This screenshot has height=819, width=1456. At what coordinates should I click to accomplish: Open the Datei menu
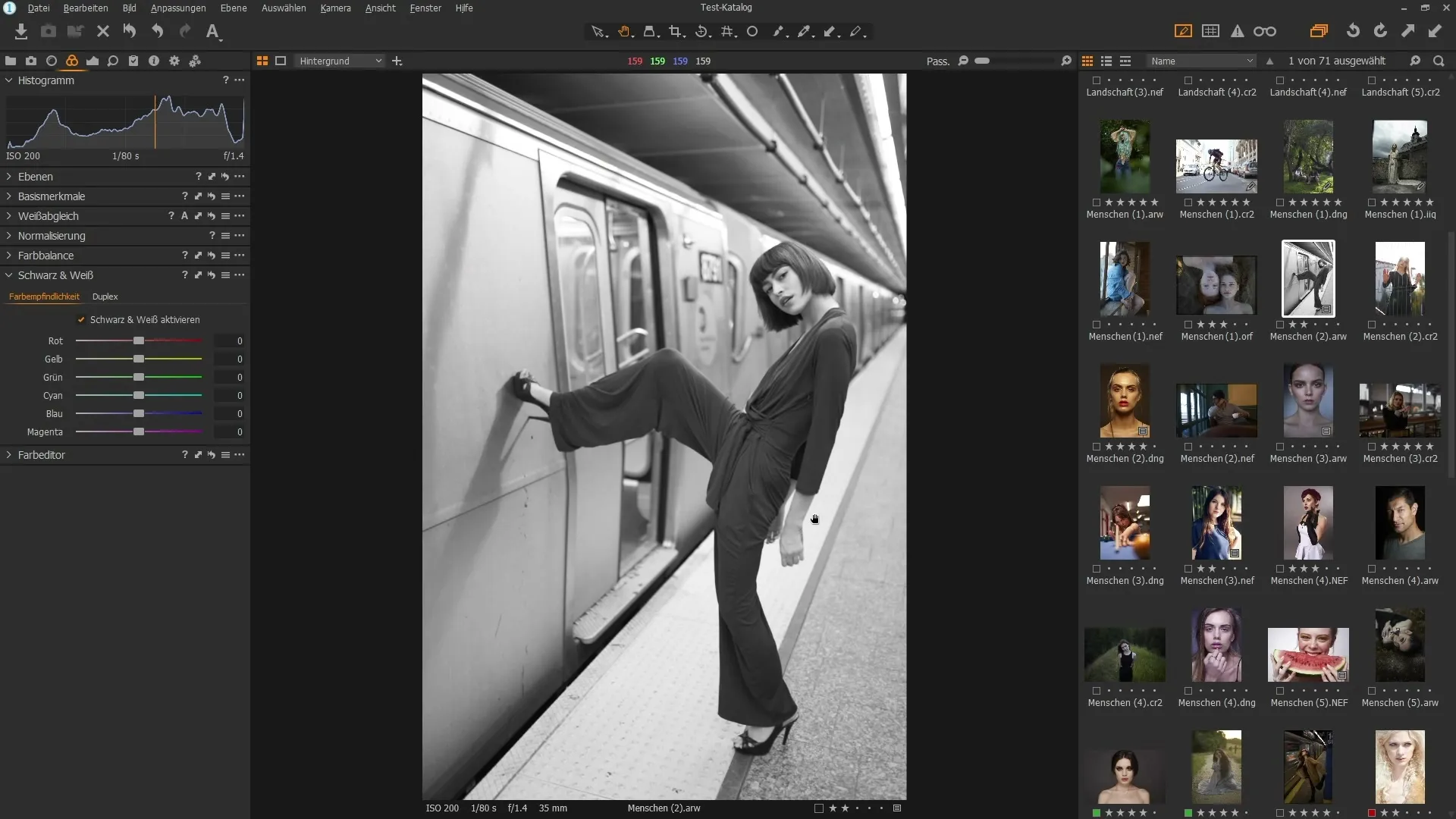point(39,8)
